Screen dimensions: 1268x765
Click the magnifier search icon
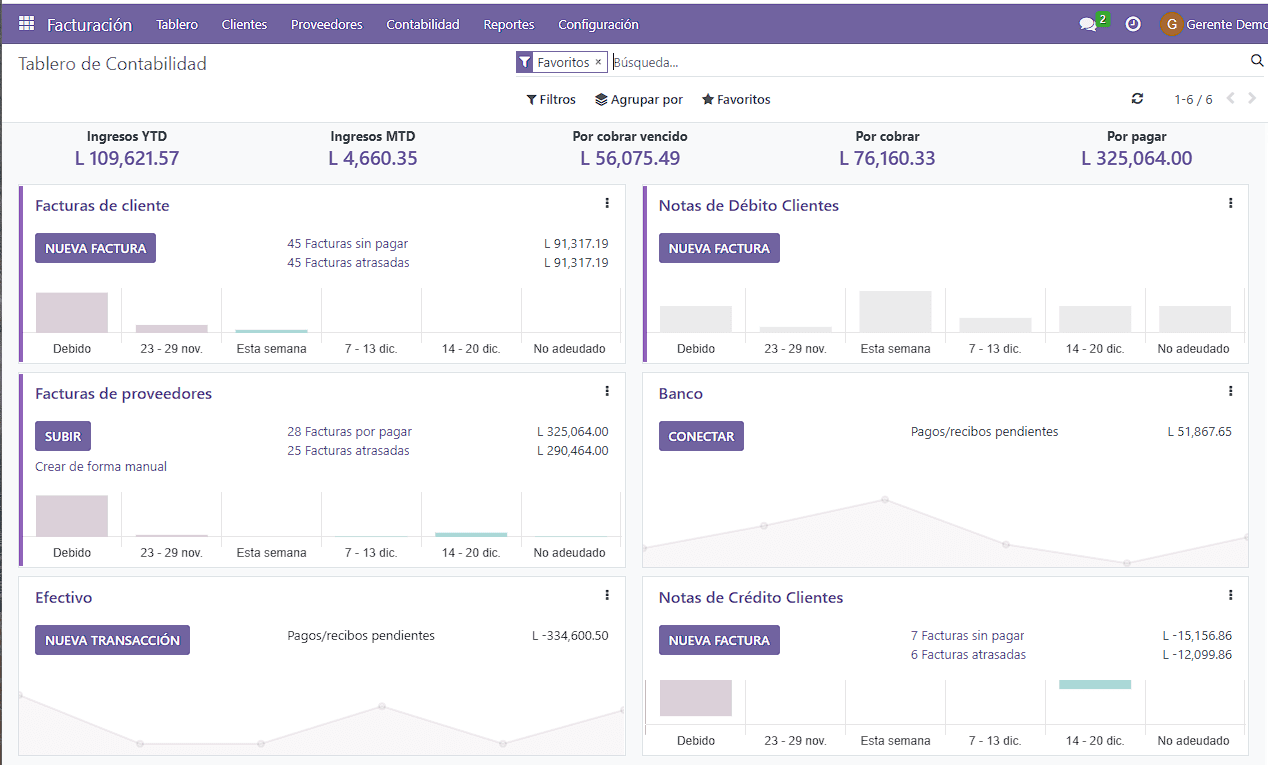tap(1256, 60)
